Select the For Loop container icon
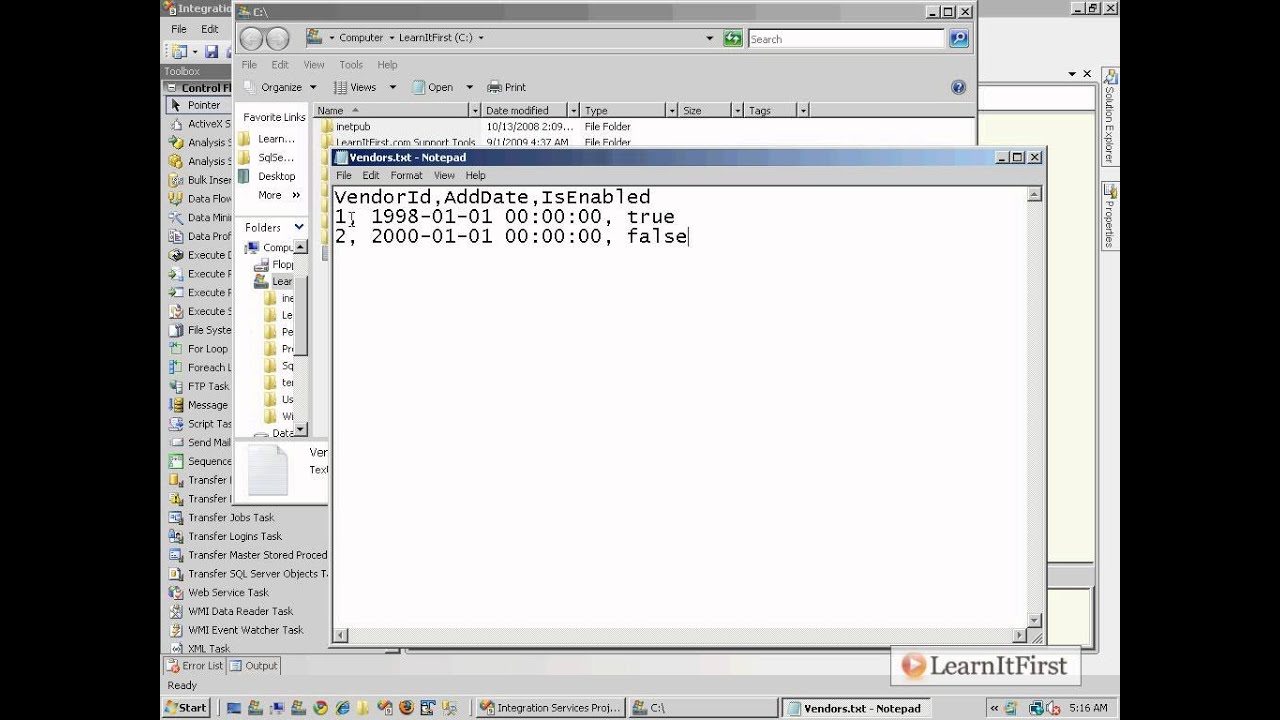Viewport: 1280px width, 720px height. click(176, 349)
